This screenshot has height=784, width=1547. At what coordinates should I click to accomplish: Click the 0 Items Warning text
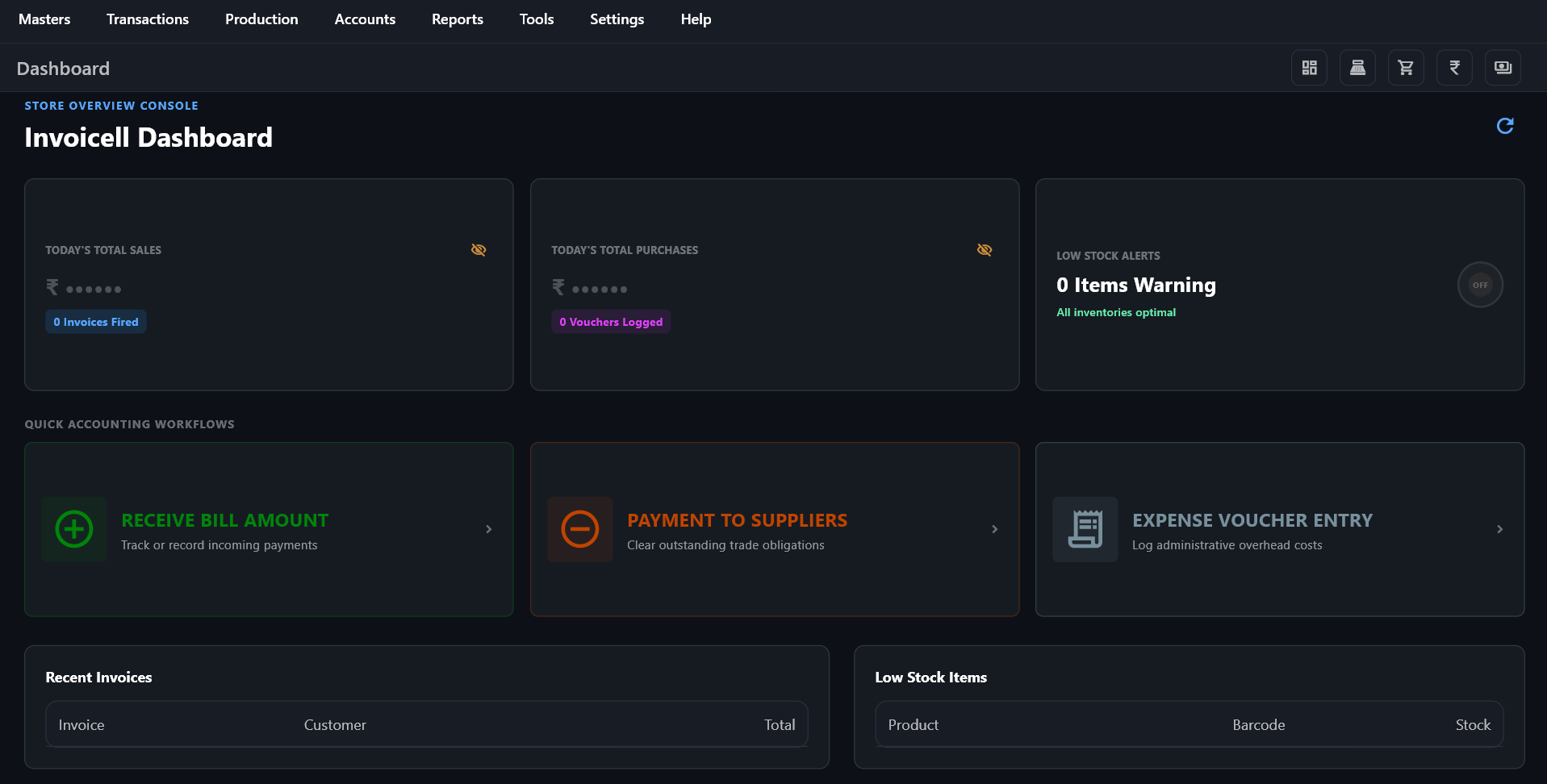point(1136,285)
